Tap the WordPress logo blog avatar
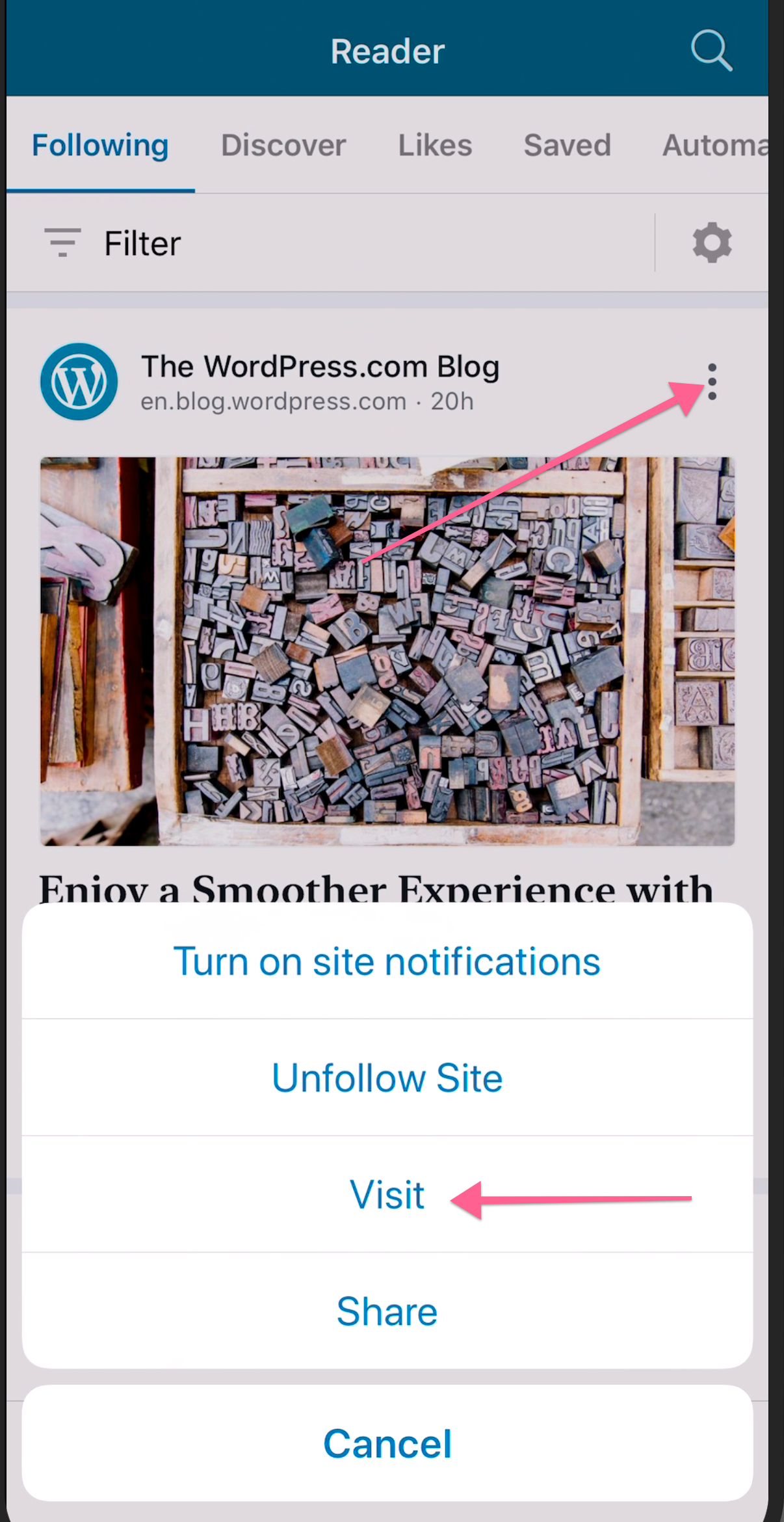This screenshot has width=784, height=1522. click(79, 382)
